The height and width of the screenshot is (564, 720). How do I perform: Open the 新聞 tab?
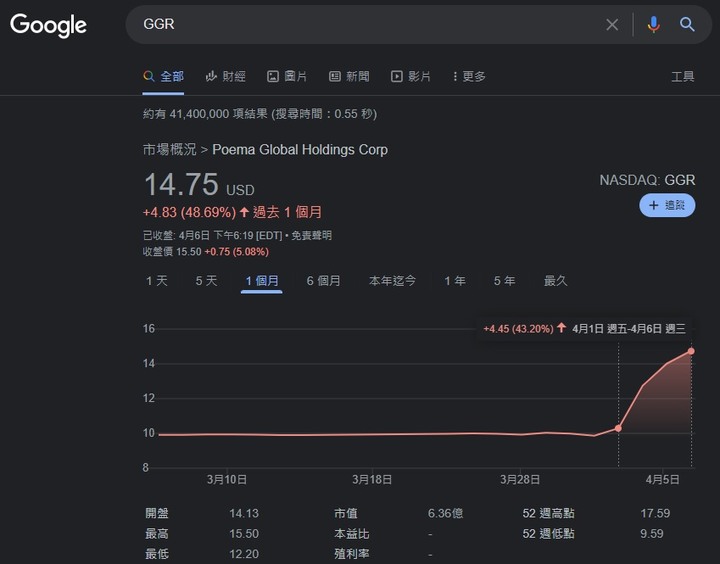(x=349, y=76)
